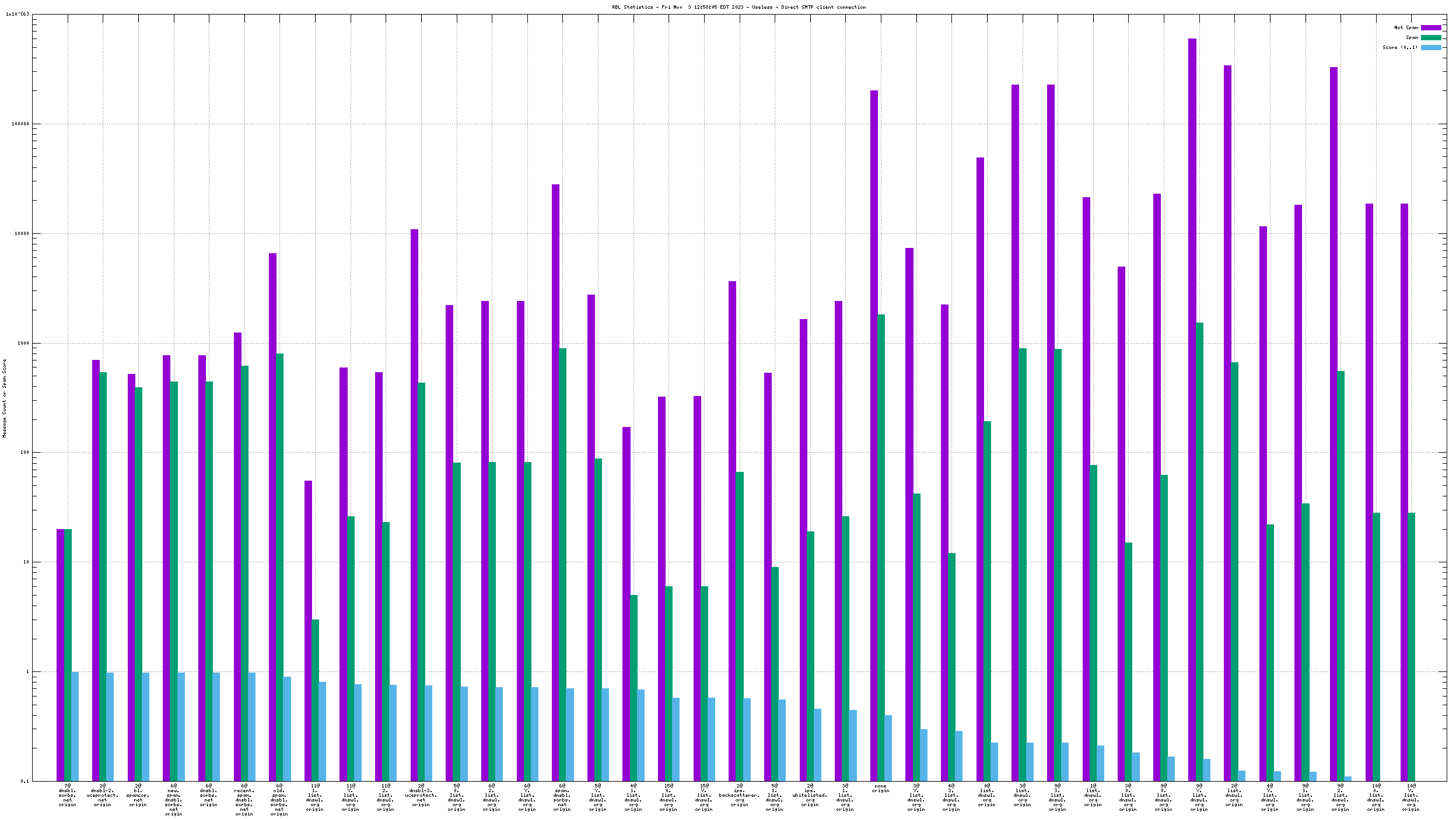Click the dnsbl-3.uceprotect.net origin label
The height and width of the screenshot is (819, 1456).
[421, 797]
